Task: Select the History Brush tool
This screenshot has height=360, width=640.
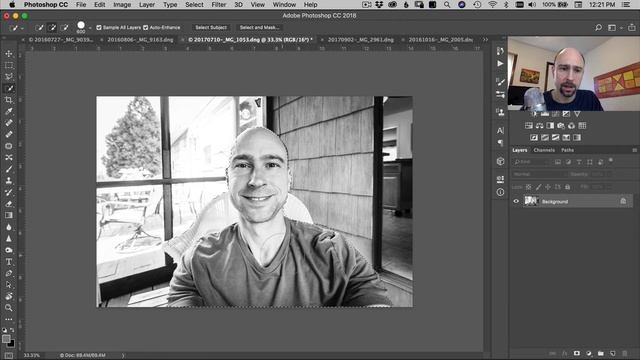Action: tap(9, 192)
